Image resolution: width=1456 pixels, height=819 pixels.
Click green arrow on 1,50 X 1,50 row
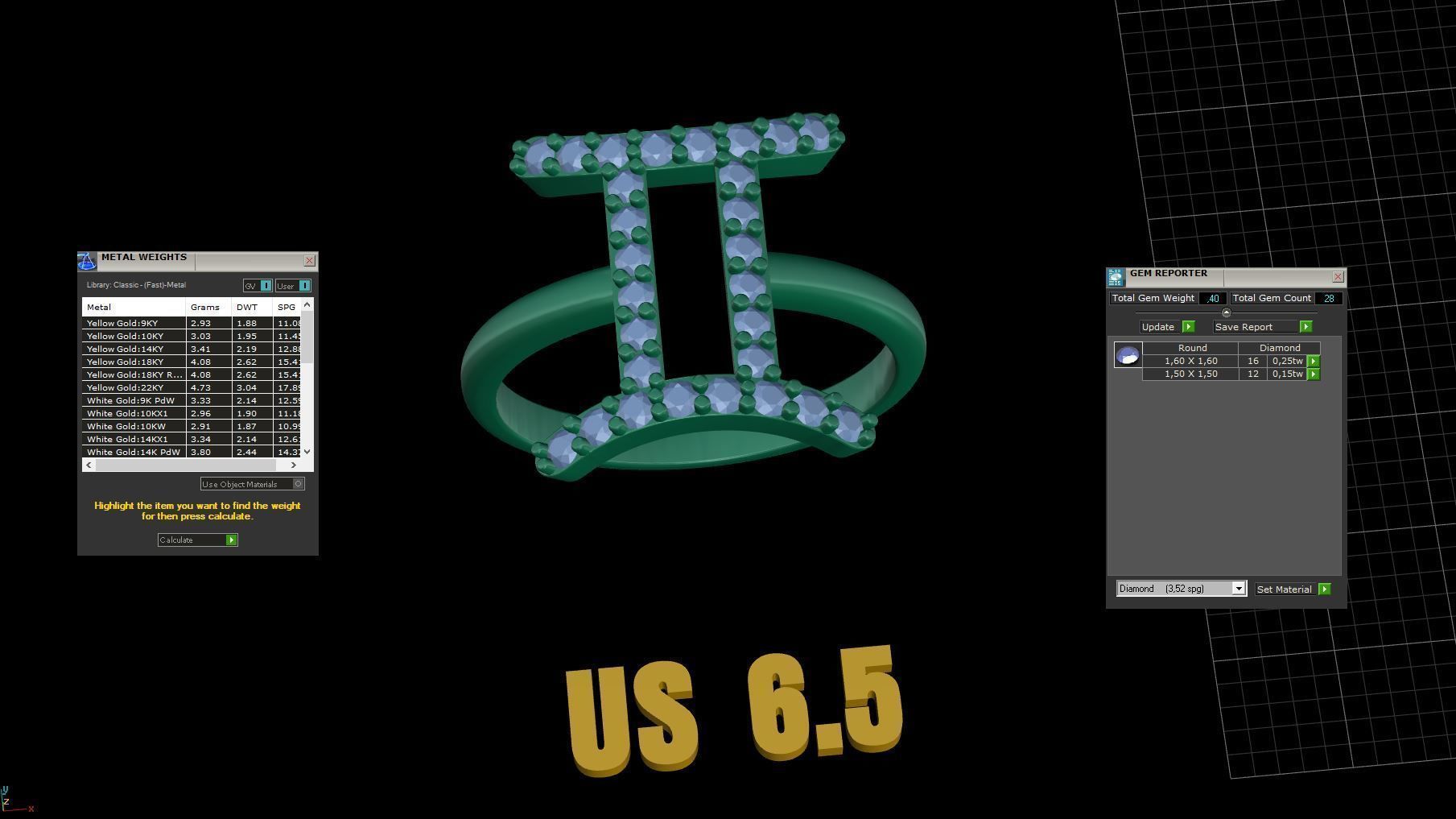pos(1314,374)
